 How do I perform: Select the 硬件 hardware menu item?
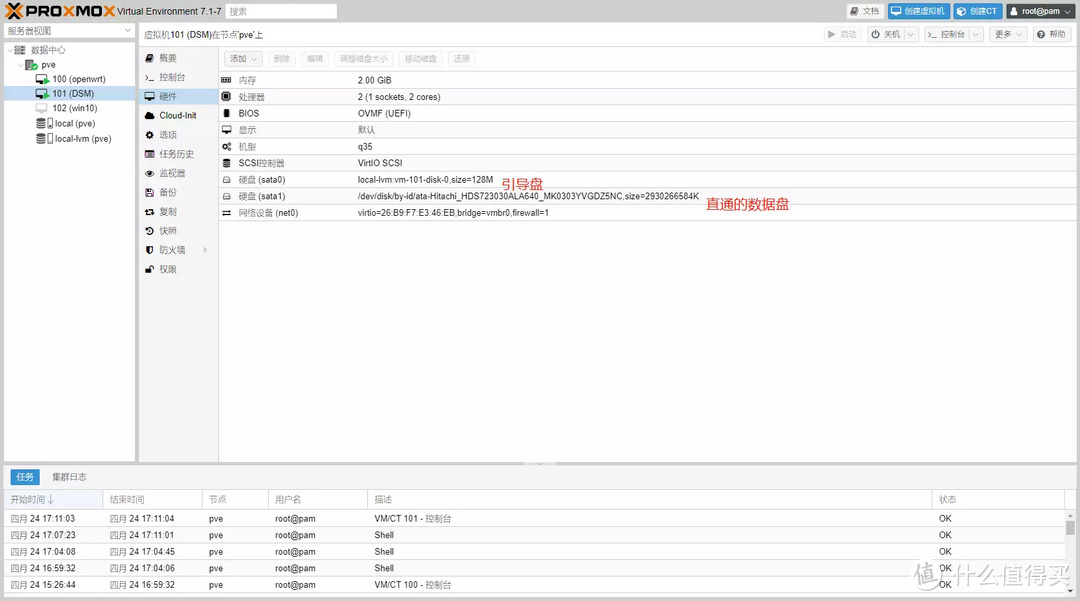point(178,96)
